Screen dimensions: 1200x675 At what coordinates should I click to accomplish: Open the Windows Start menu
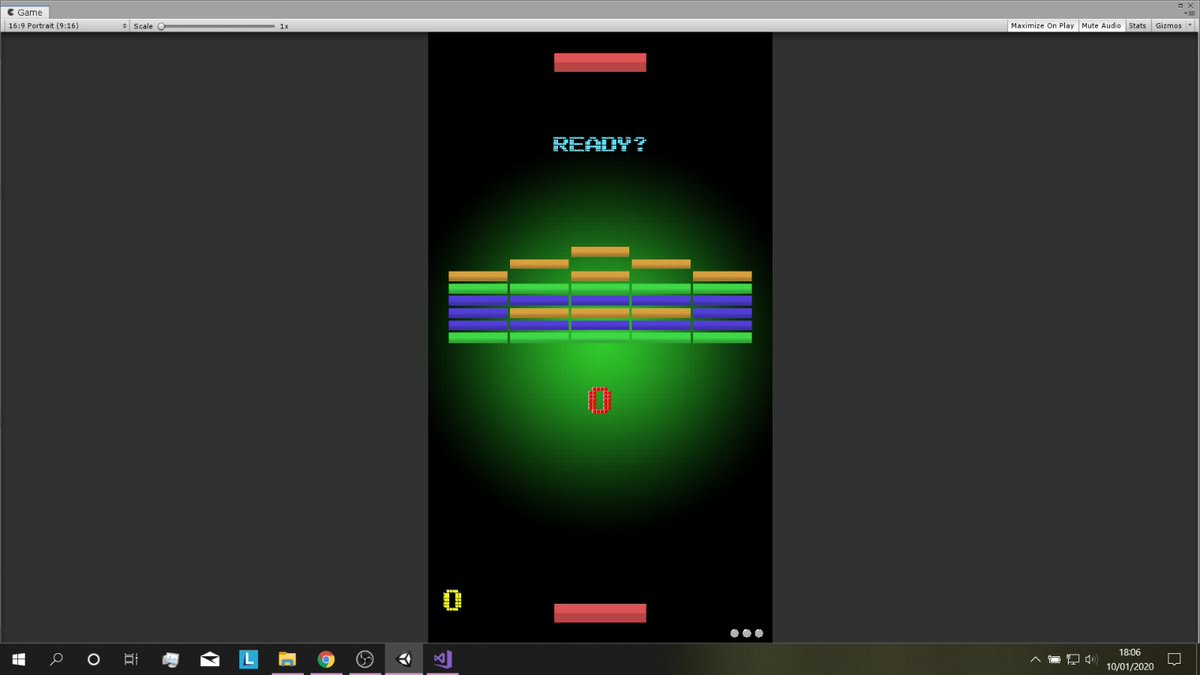pos(18,659)
